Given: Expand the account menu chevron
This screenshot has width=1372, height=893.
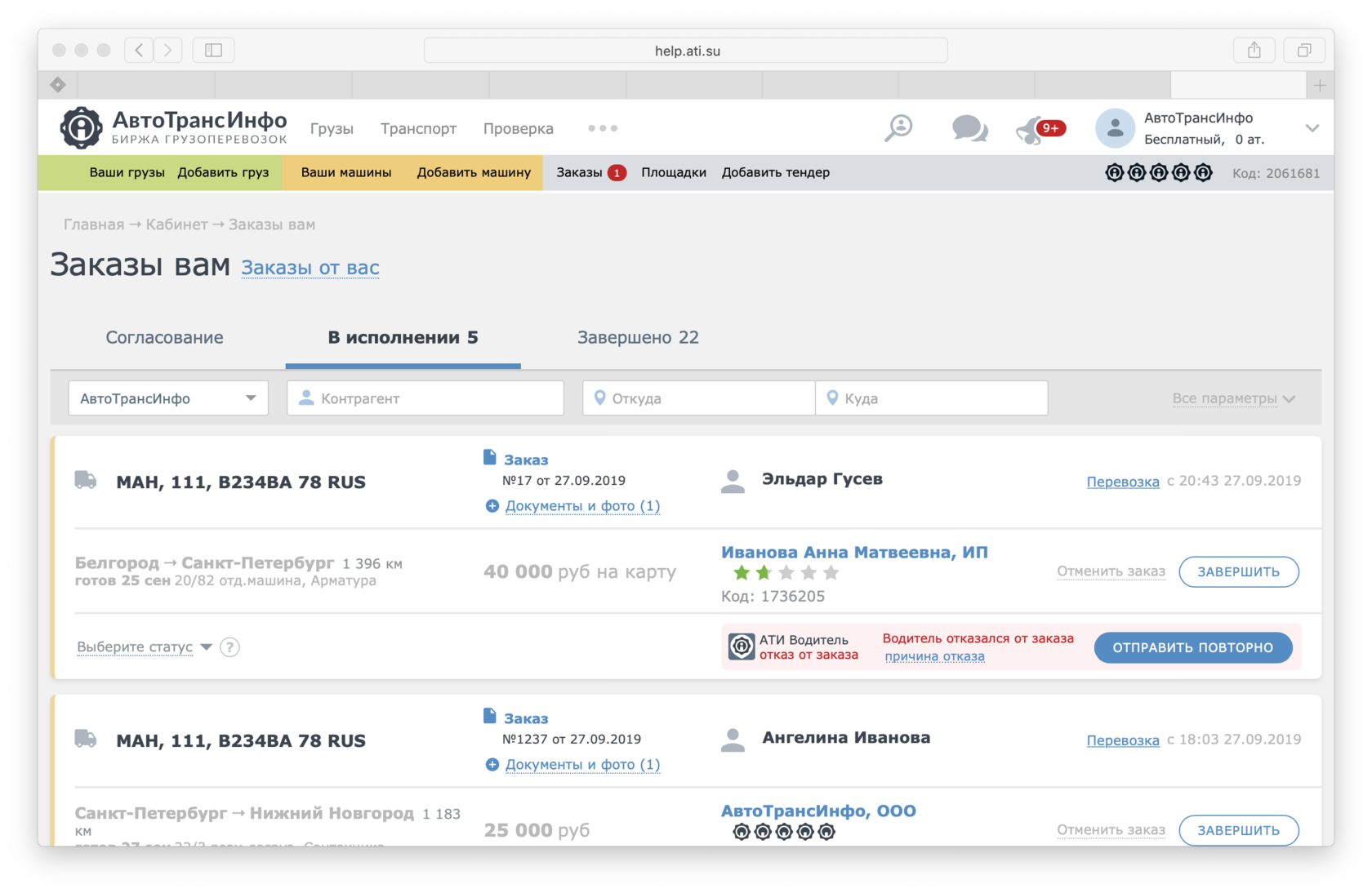Looking at the screenshot, I should click(x=1312, y=128).
